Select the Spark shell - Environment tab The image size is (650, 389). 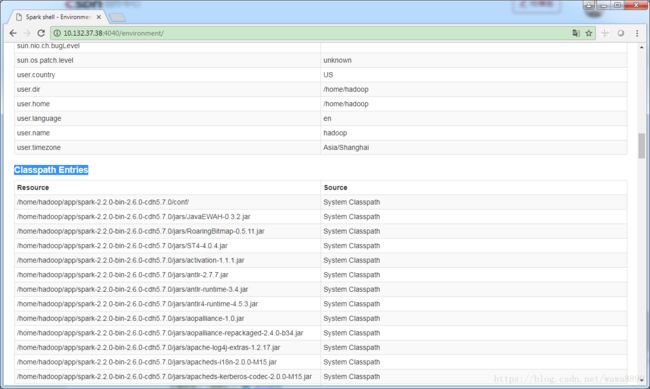coord(57,17)
